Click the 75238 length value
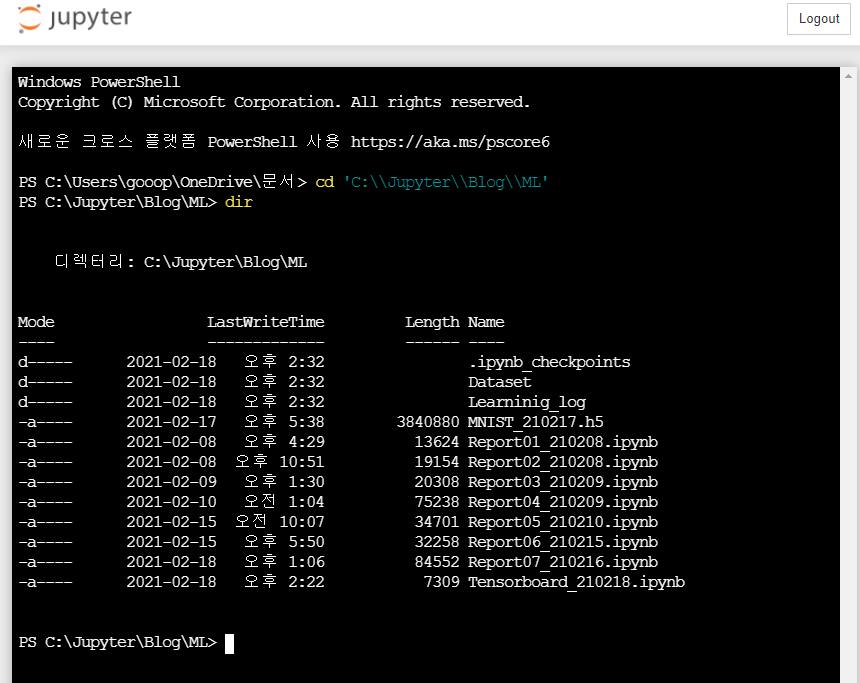 [437, 502]
